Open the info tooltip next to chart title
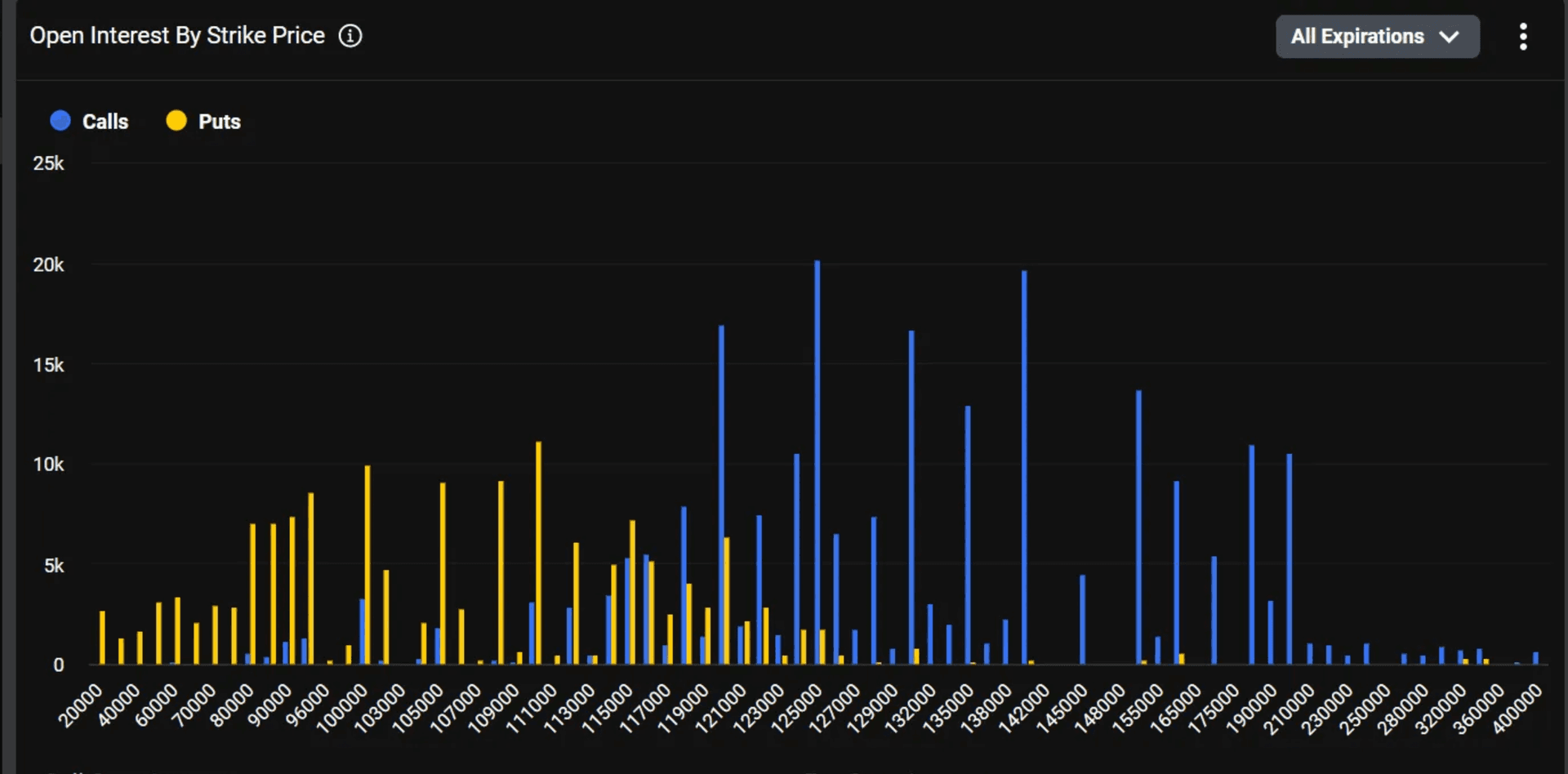 click(350, 35)
